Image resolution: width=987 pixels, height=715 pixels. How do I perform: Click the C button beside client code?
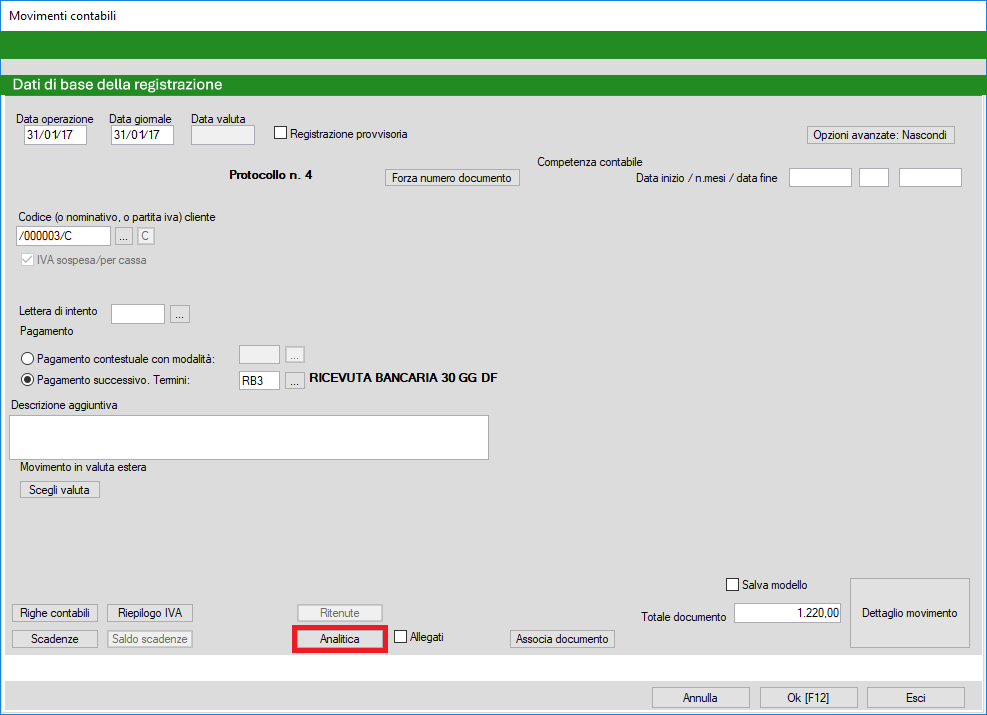(x=145, y=236)
